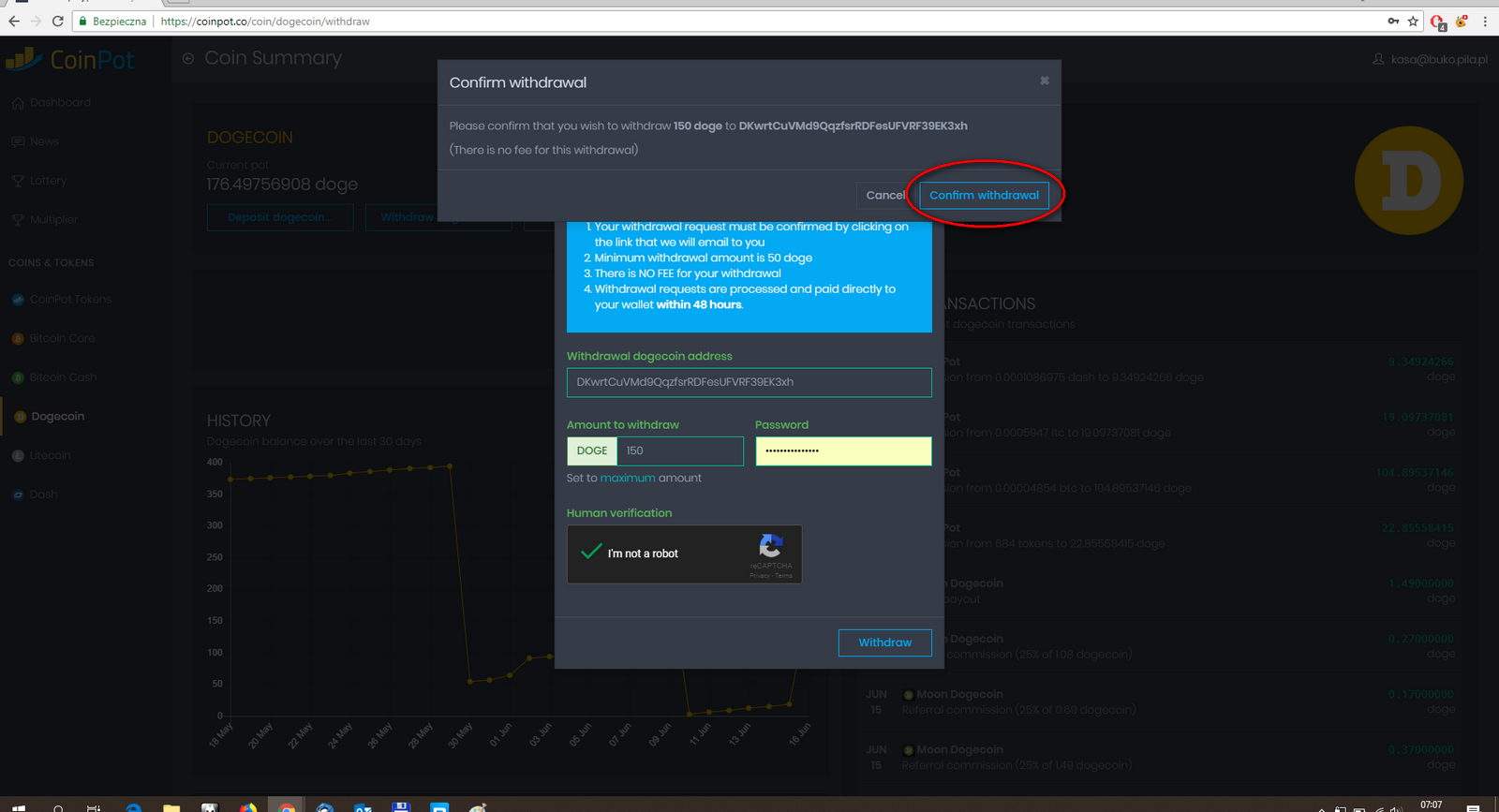
Task: Click the Coin Summary back arrow icon
Action: 188,58
